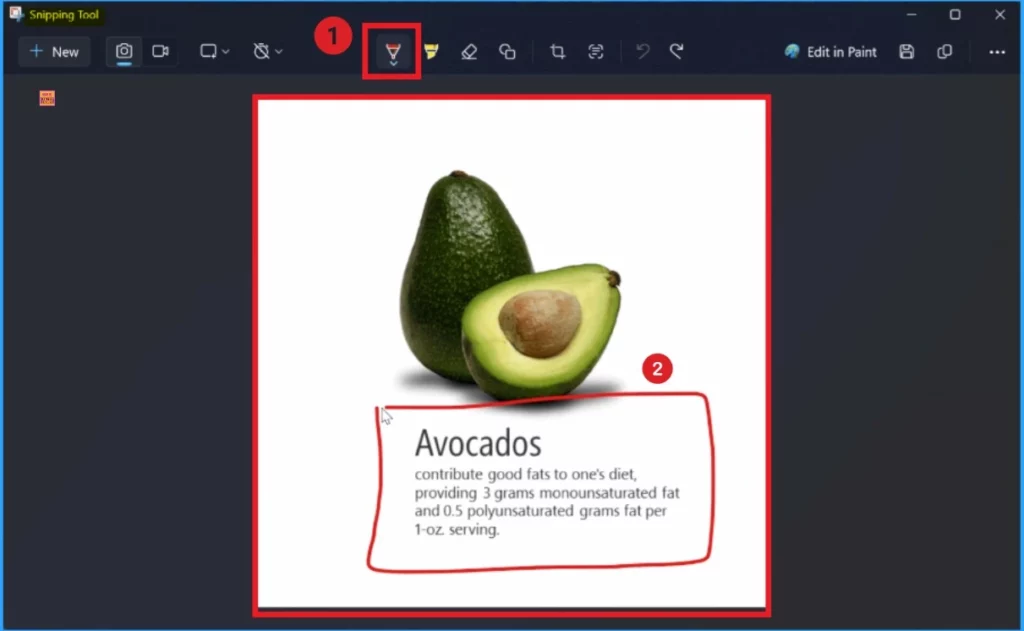Open snip with Edit in Paint
Image resolution: width=1024 pixels, height=631 pixels.
pos(831,52)
